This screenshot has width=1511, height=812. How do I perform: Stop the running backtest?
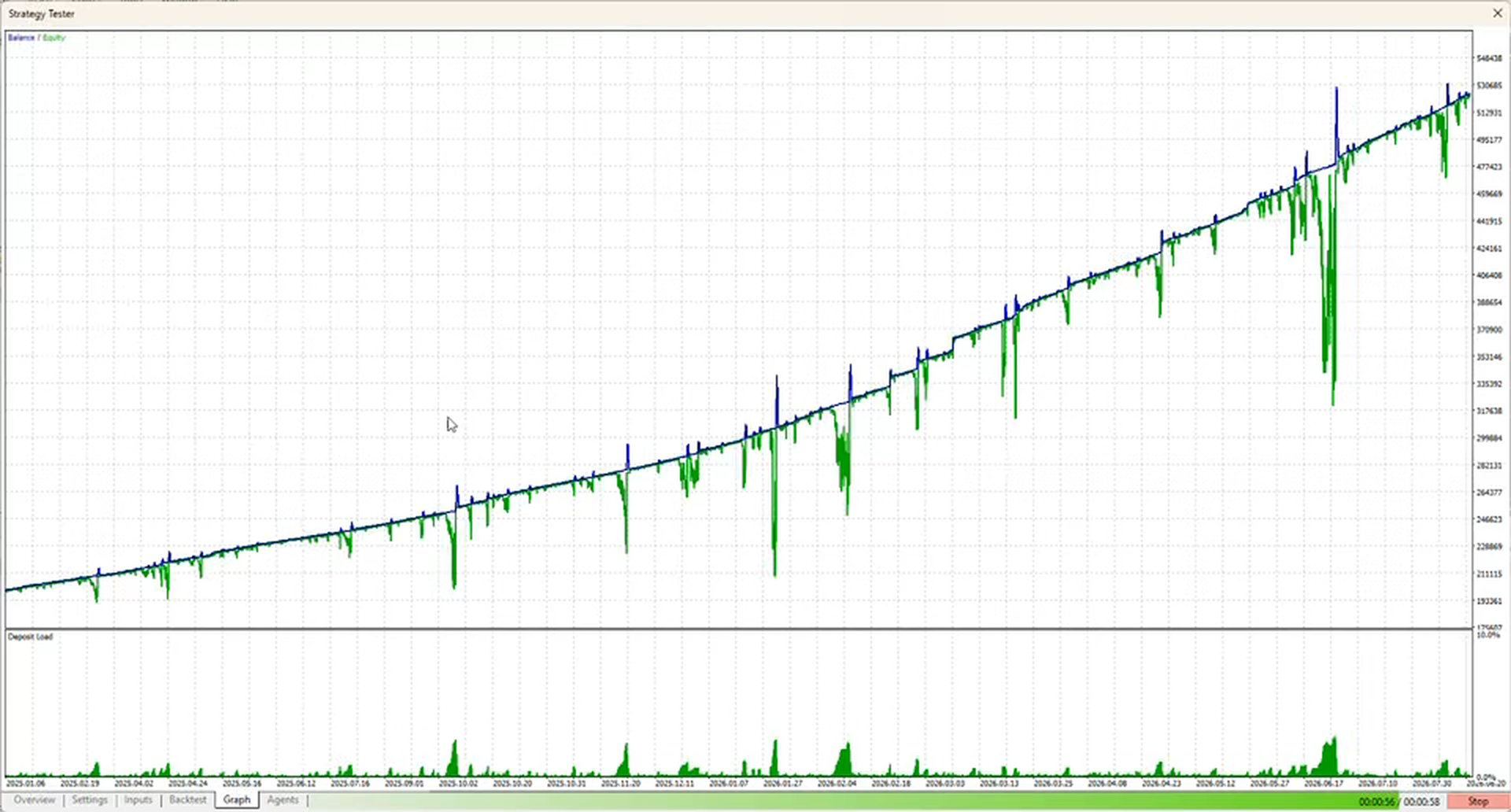point(1477,802)
